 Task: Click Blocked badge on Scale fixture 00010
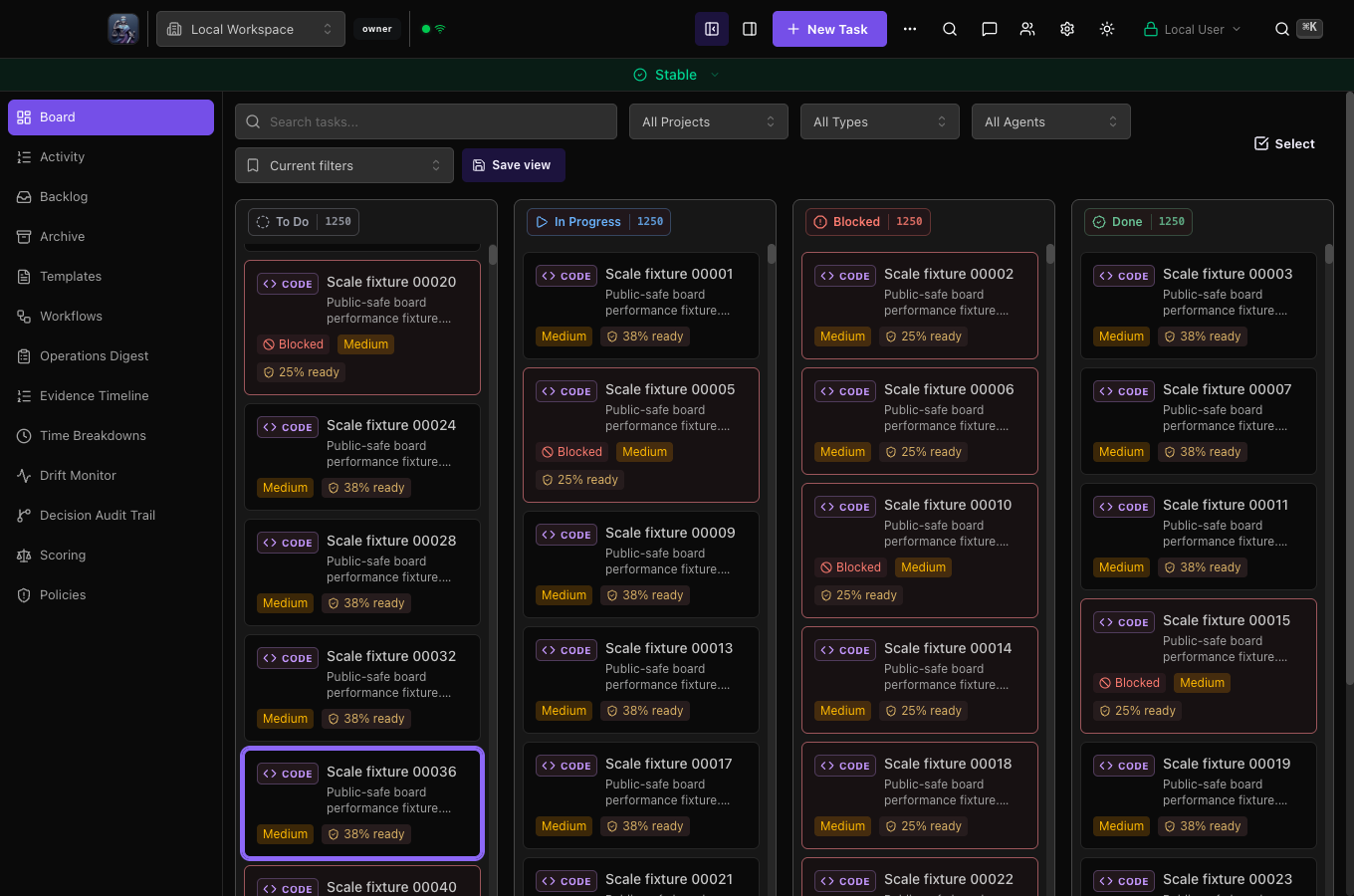(x=850, y=567)
